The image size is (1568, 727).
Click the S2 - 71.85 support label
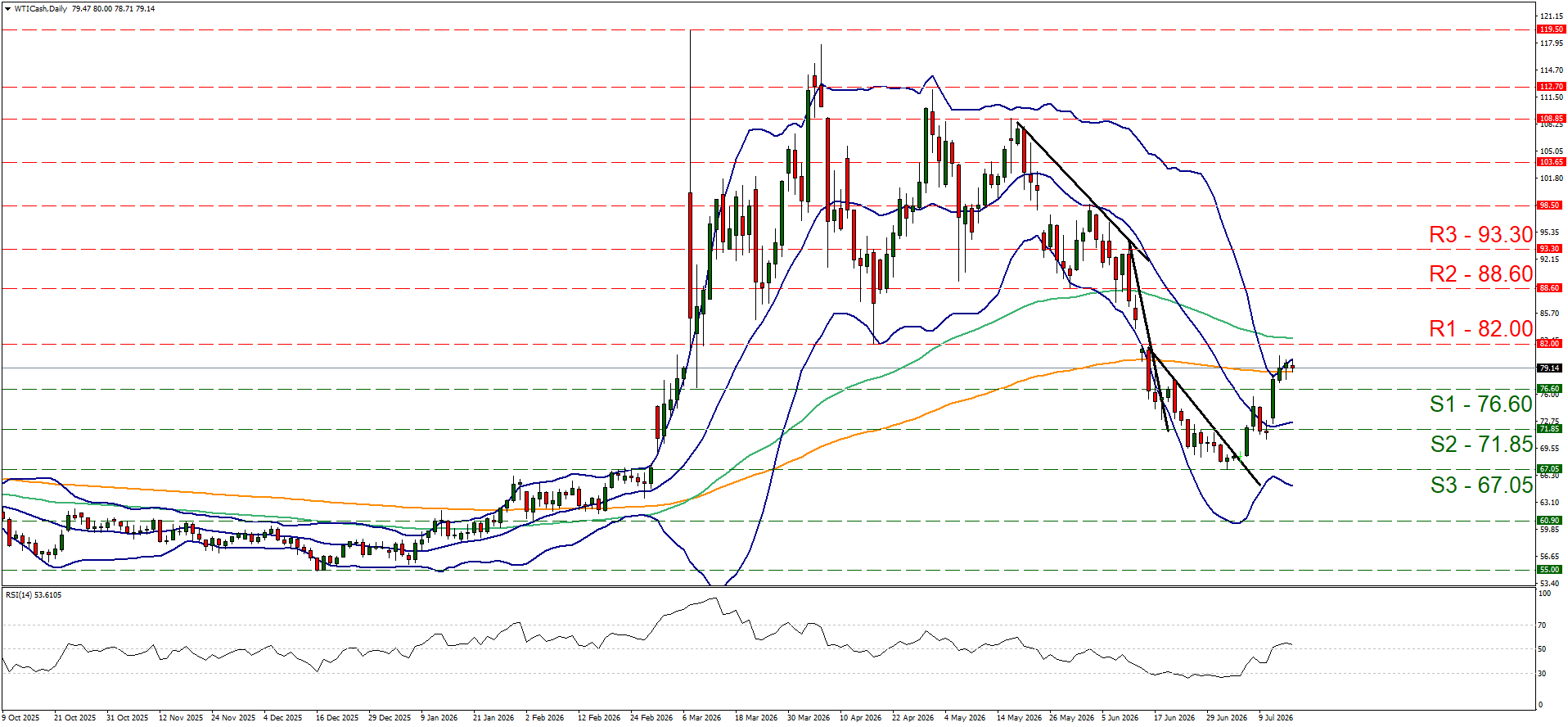click(x=1481, y=445)
